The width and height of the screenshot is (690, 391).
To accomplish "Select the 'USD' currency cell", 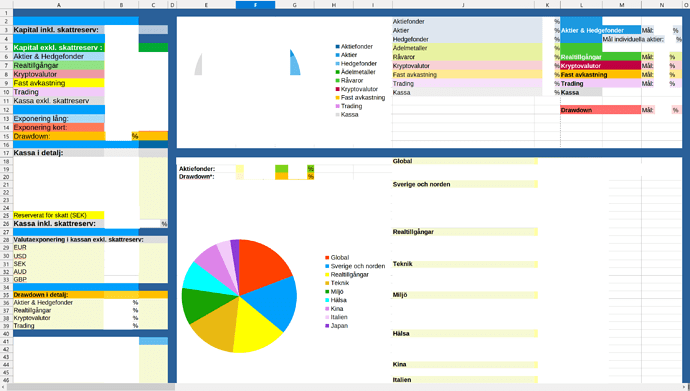I will tap(59, 256).
